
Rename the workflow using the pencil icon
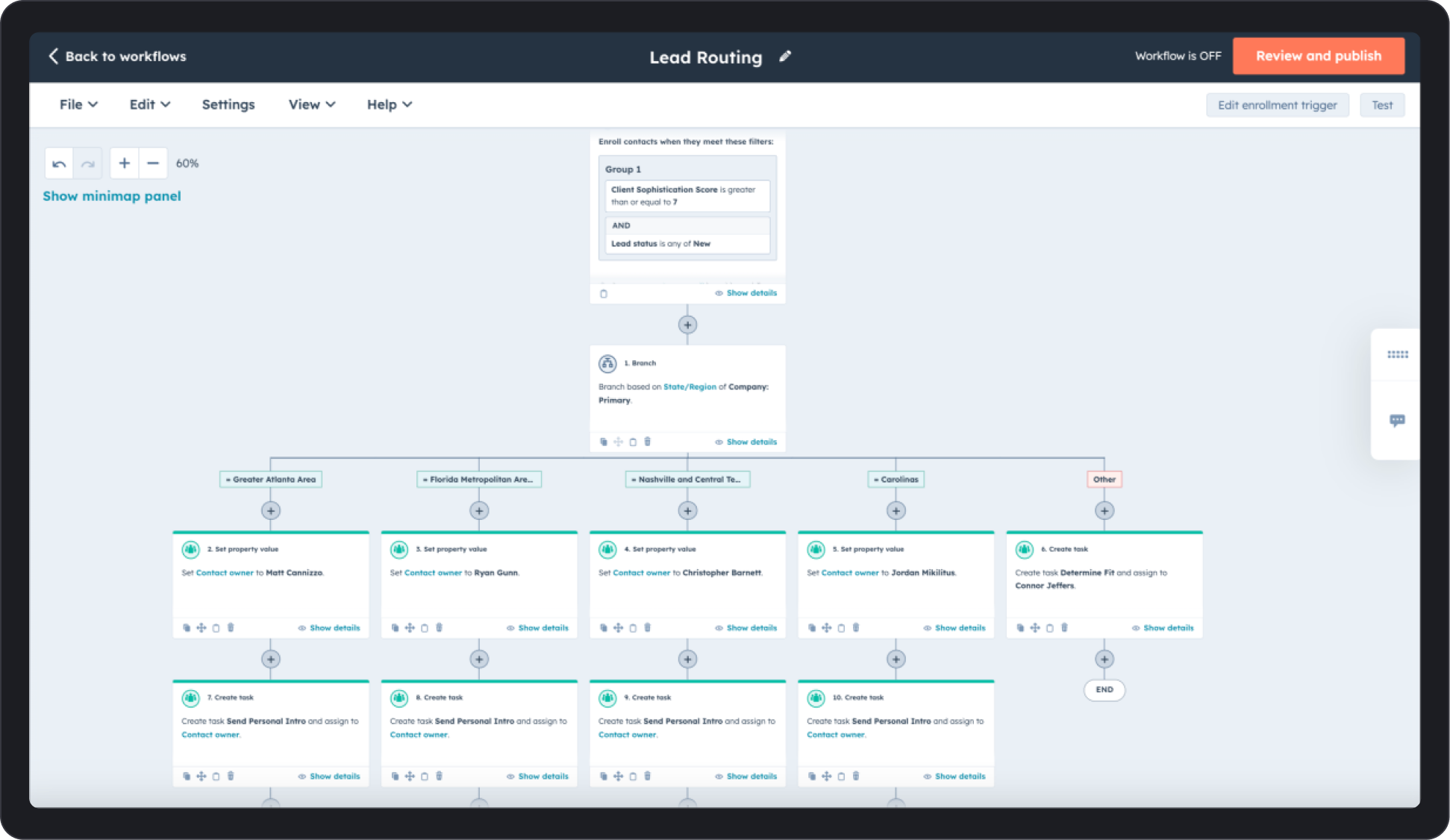784,57
